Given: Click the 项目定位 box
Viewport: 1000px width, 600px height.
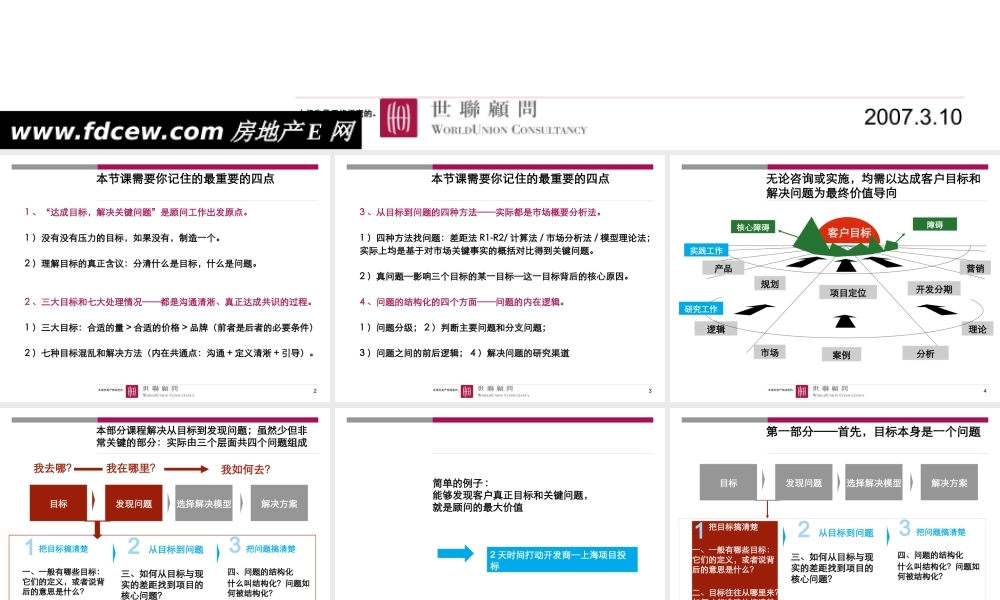Looking at the screenshot, I should 848,293.
